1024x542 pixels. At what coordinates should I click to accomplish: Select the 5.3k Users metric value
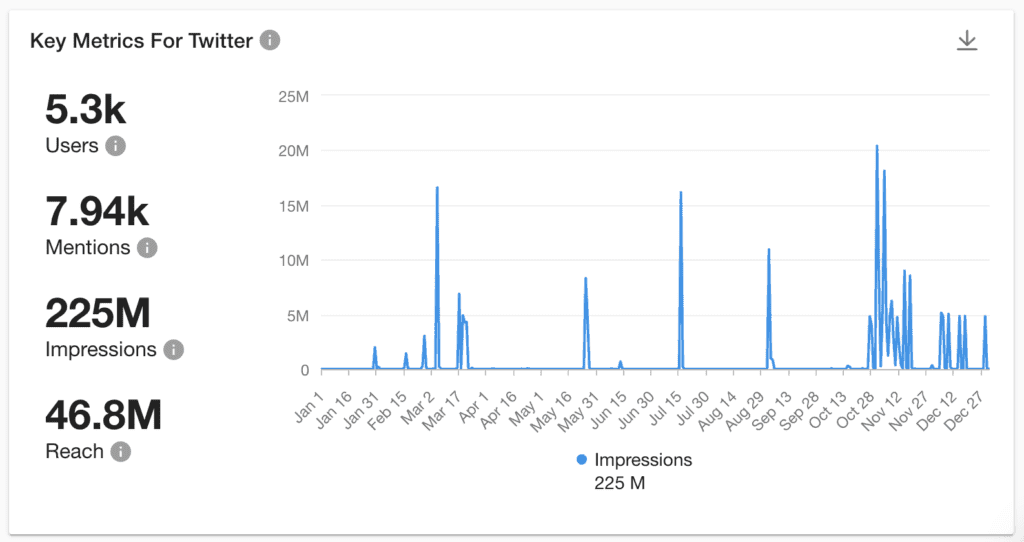coord(85,108)
